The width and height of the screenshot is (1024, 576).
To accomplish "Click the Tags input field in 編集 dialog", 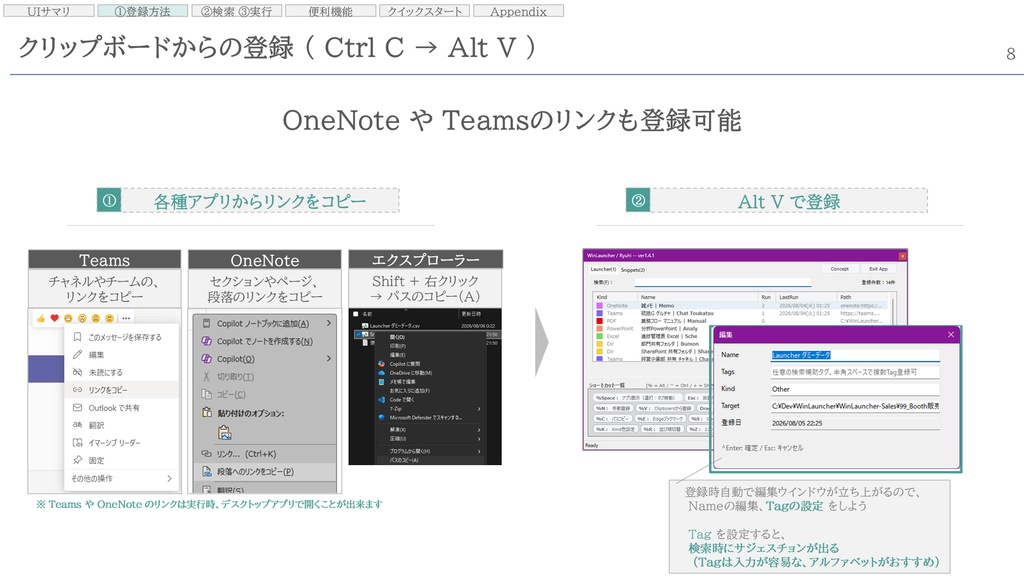I will pos(855,372).
